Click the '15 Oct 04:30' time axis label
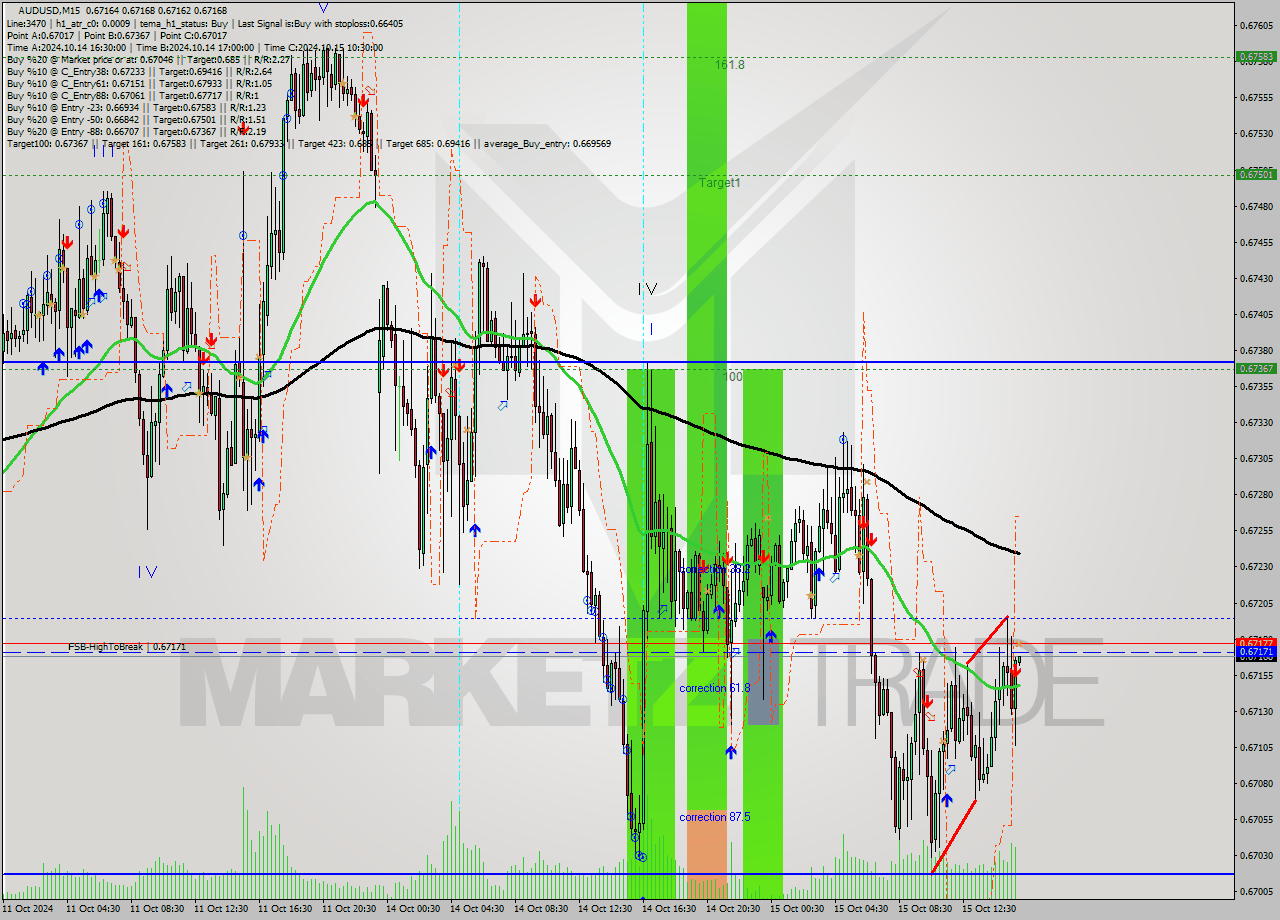Viewport: 1280px width, 920px height. point(860,909)
